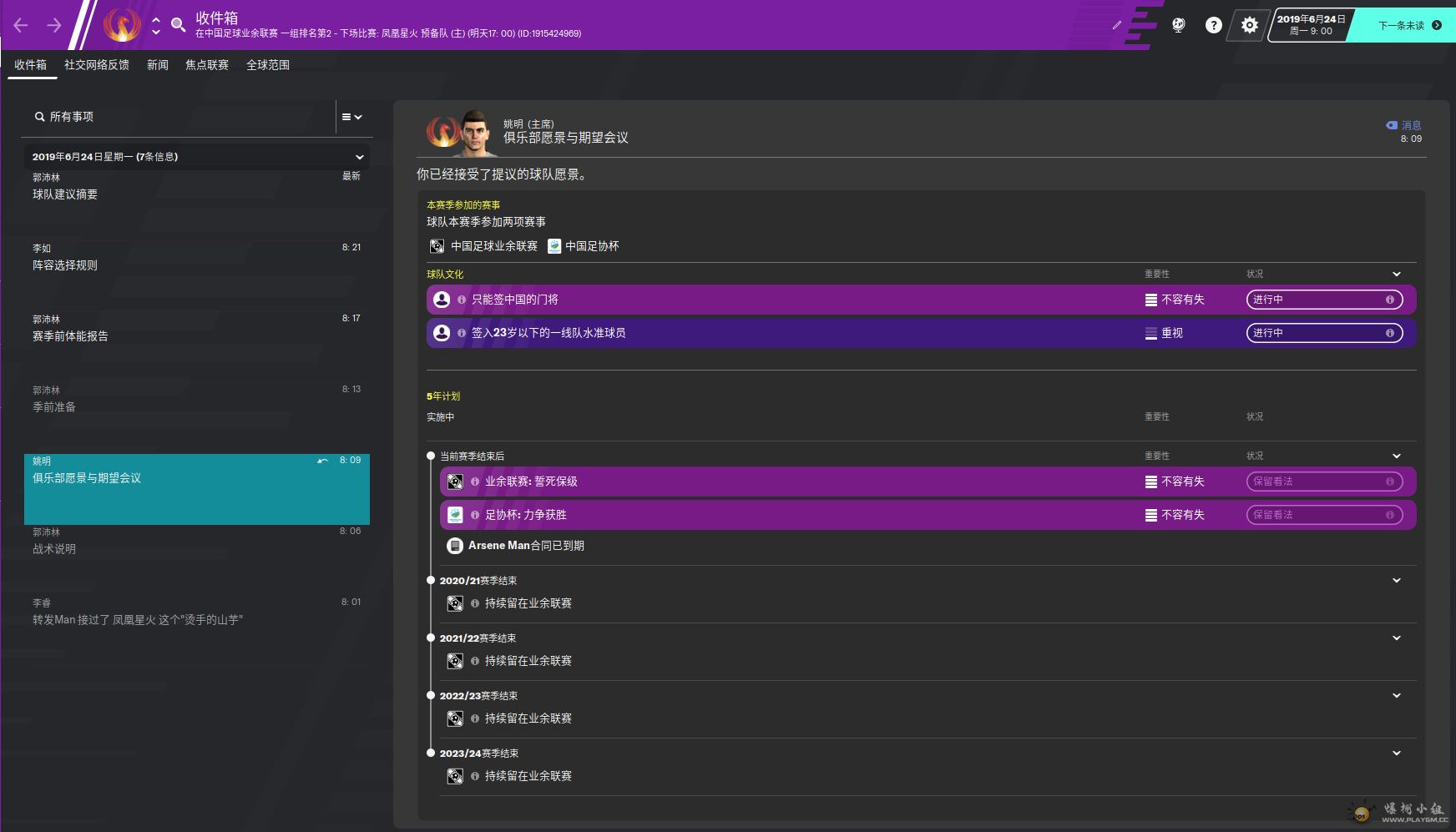Open the 焦点联赛 tab
Image resolution: width=1456 pixels, height=832 pixels.
207,65
